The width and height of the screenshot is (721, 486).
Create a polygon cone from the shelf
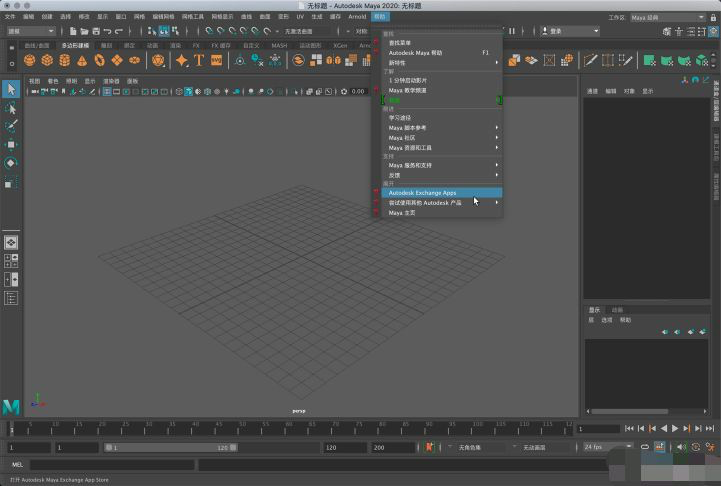point(82,60)
